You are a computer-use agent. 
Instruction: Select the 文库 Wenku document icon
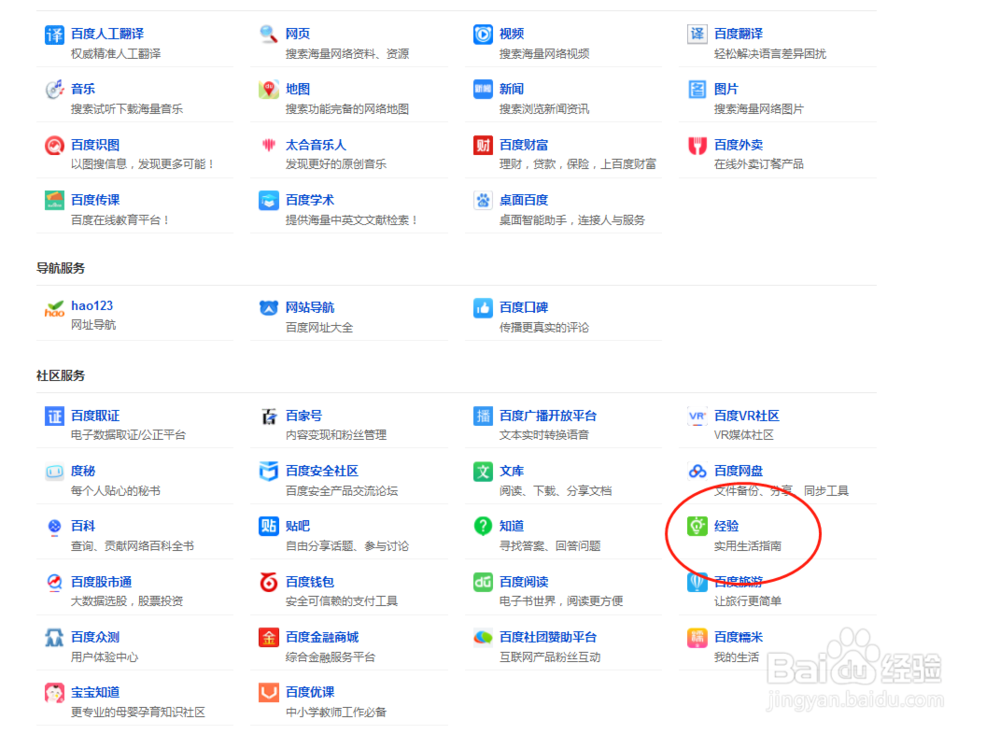coord(481,471)
